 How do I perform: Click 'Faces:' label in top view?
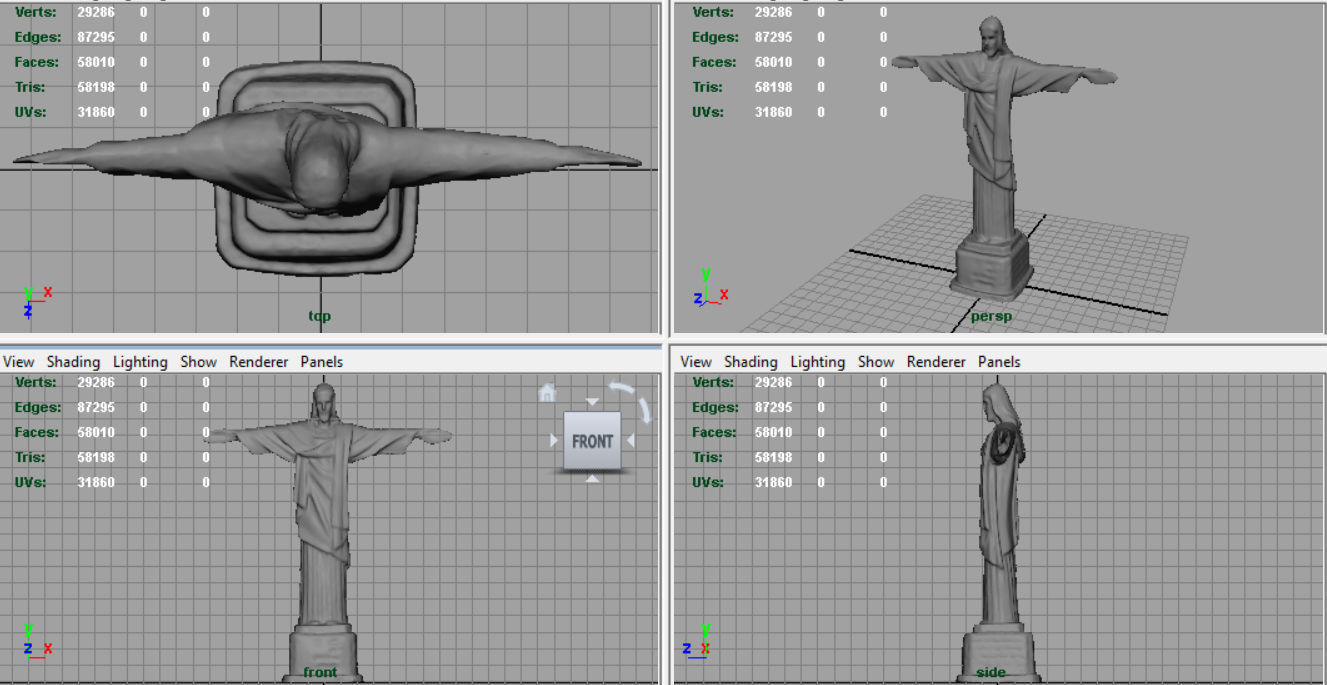[x=38, y=62]
